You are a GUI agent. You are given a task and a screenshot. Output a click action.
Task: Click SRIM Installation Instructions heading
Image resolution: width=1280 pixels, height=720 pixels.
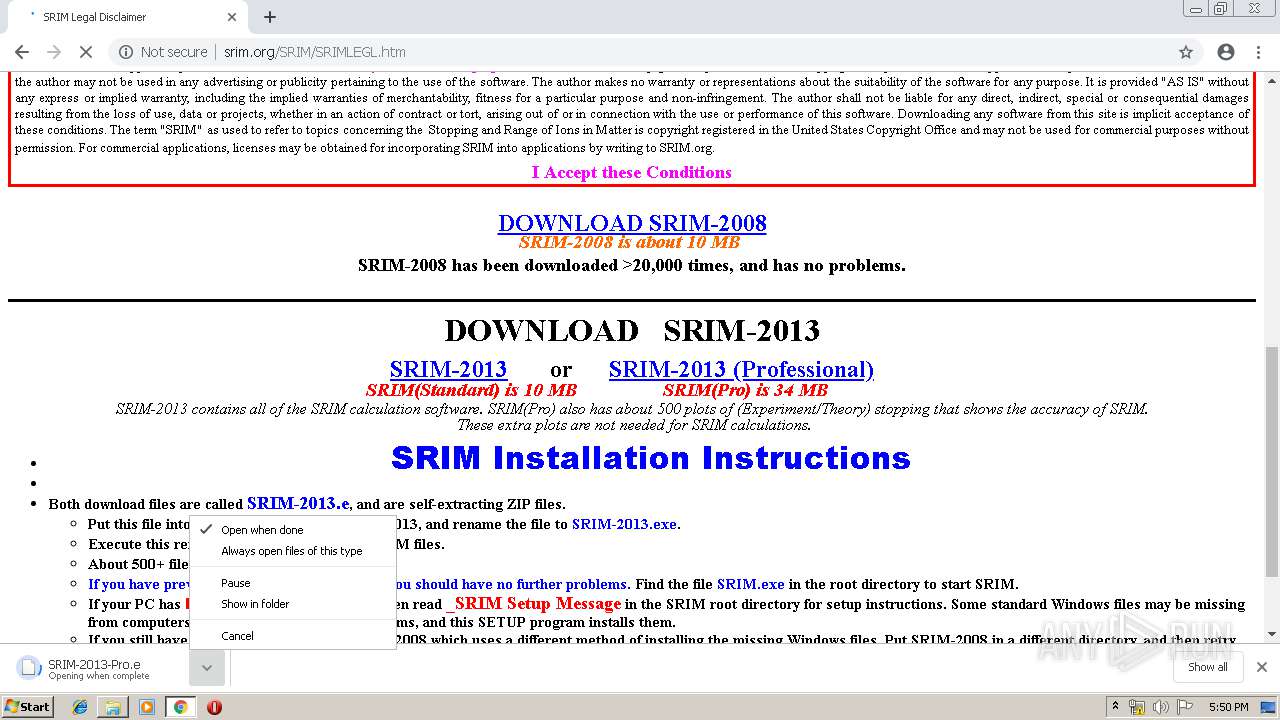coord(650,458)
